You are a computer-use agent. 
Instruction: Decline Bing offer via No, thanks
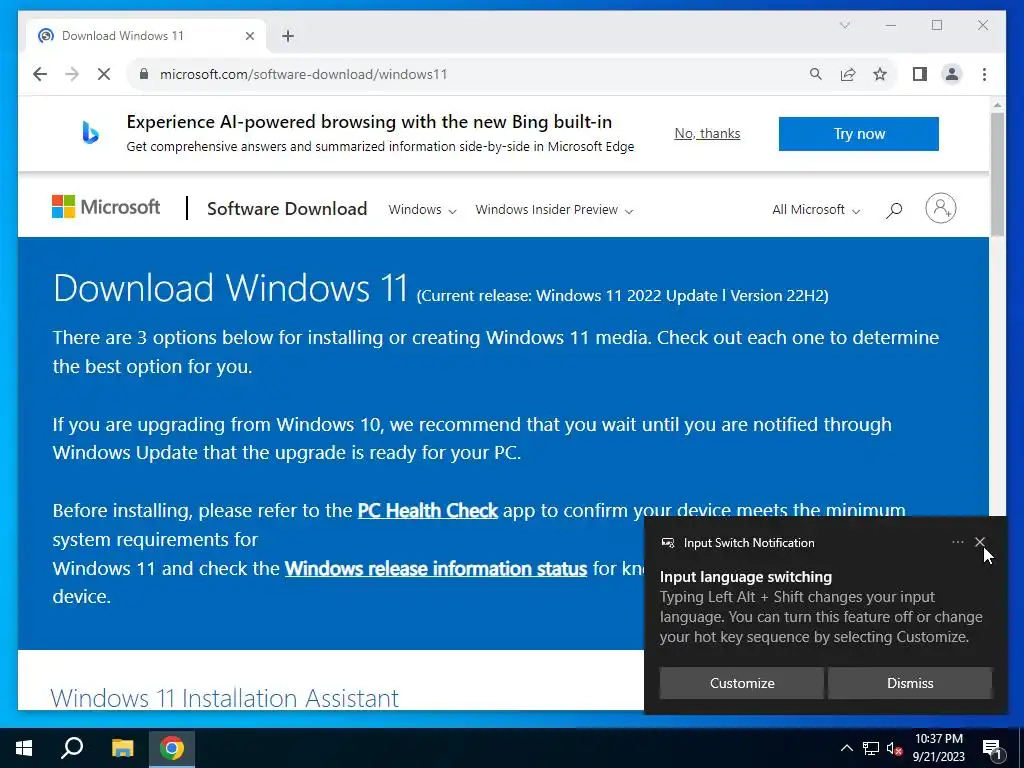pyautogui.click(x=707, y=133)
